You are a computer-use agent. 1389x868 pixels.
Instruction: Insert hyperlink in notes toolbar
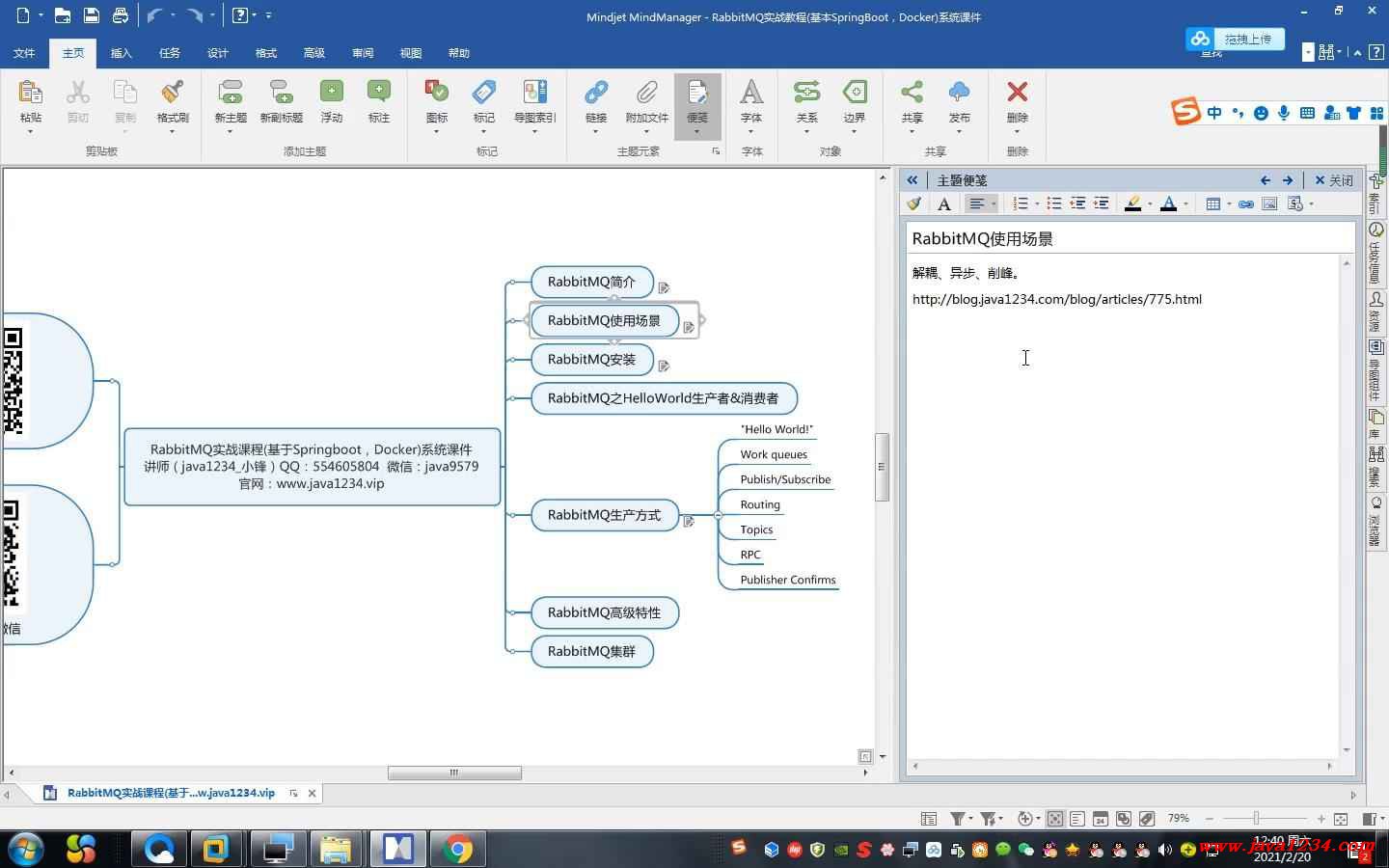coord(1246,203)
